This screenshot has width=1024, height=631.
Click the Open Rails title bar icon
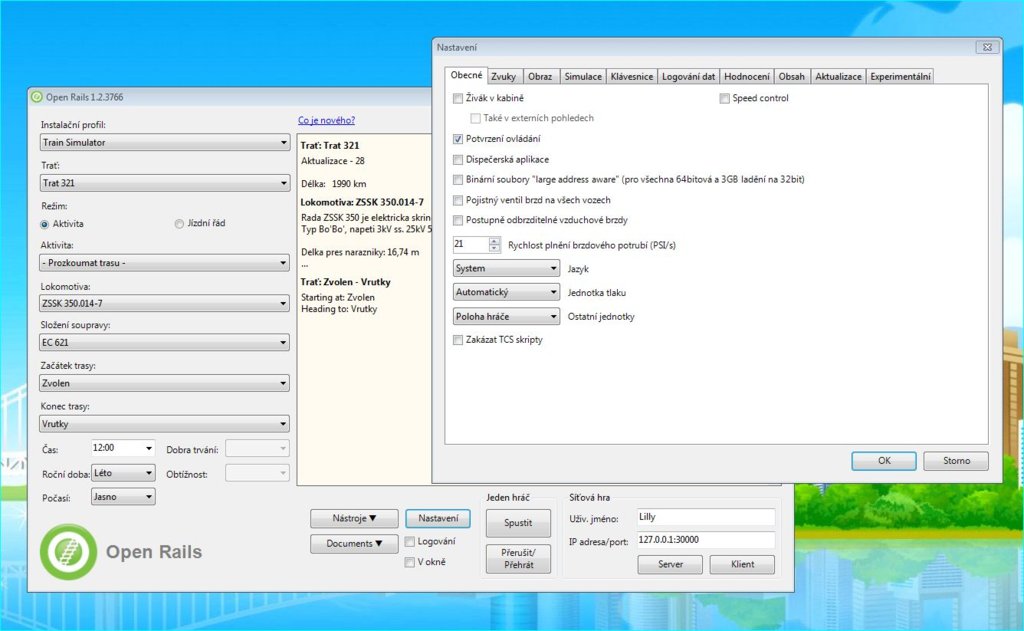(37, 97)
